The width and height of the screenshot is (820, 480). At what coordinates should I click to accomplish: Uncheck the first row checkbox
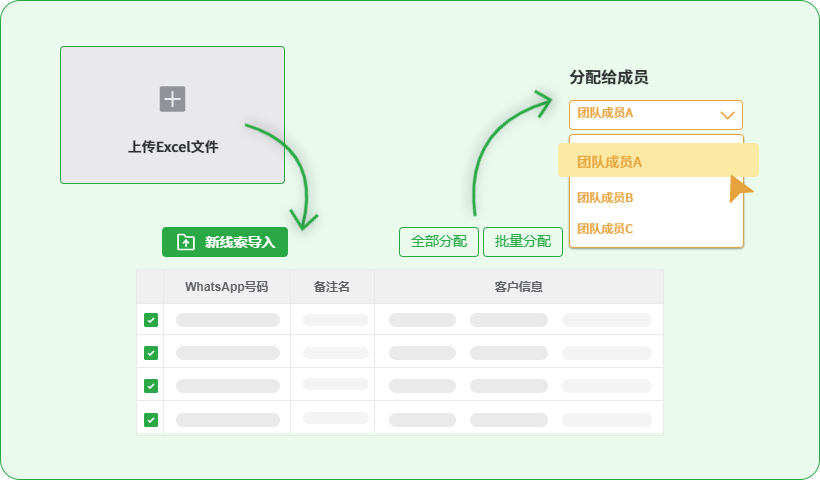pyautogui.click(x=151, y=320)
